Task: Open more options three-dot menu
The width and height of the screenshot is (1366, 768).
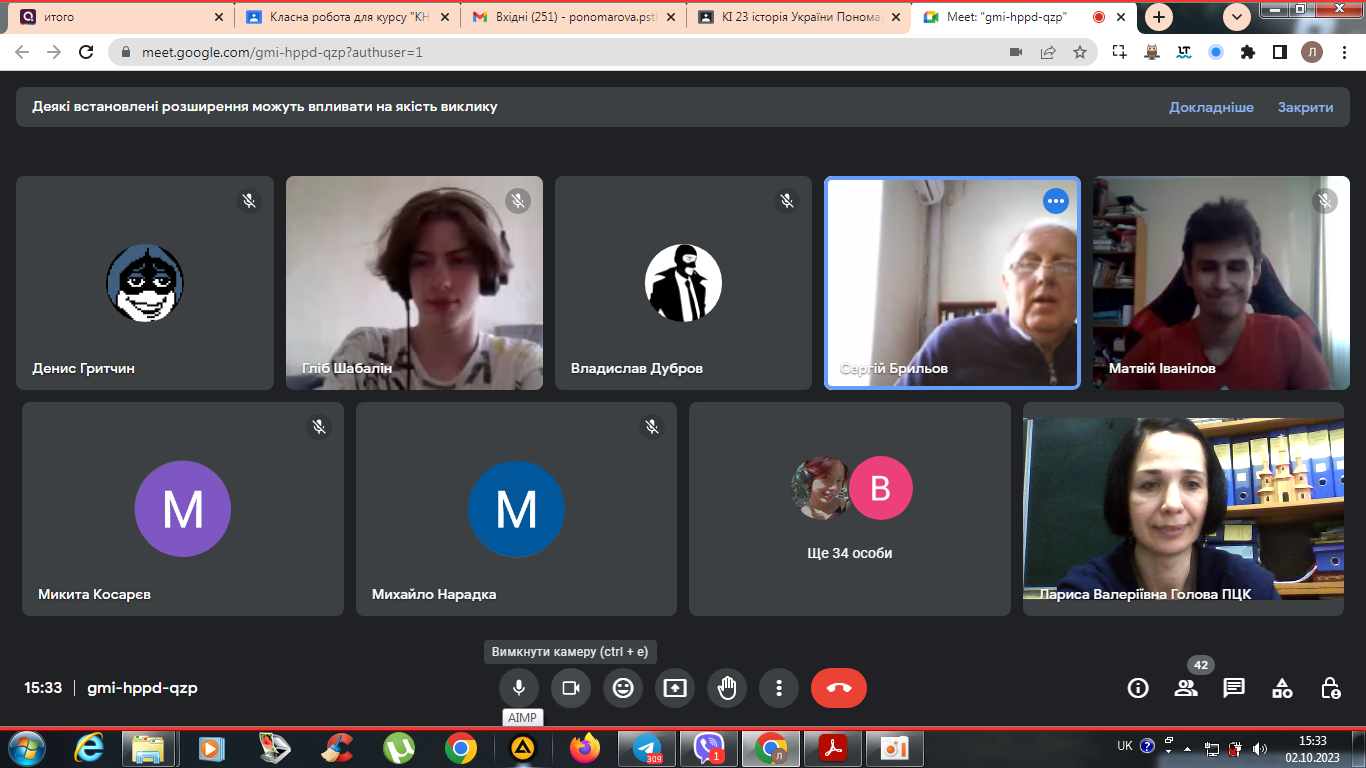Action: [x=779, y=688]
